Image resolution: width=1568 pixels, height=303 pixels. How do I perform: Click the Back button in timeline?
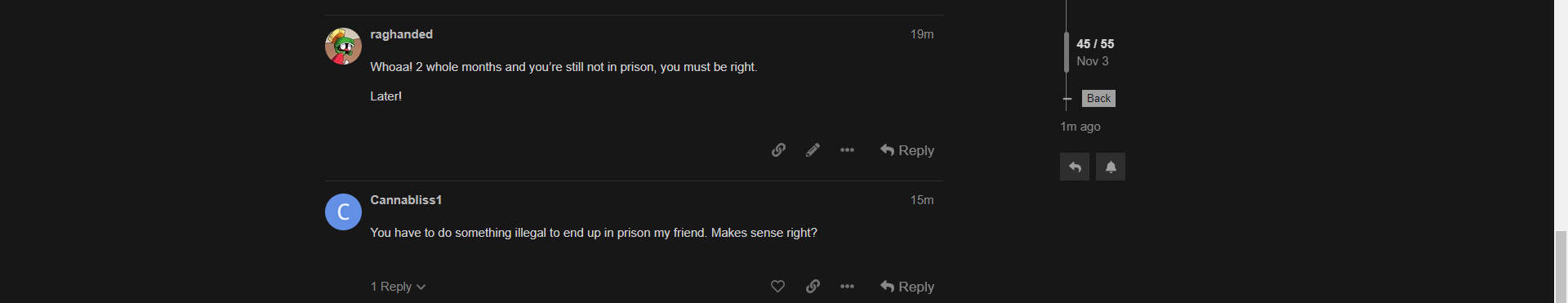pos(1098,98)
